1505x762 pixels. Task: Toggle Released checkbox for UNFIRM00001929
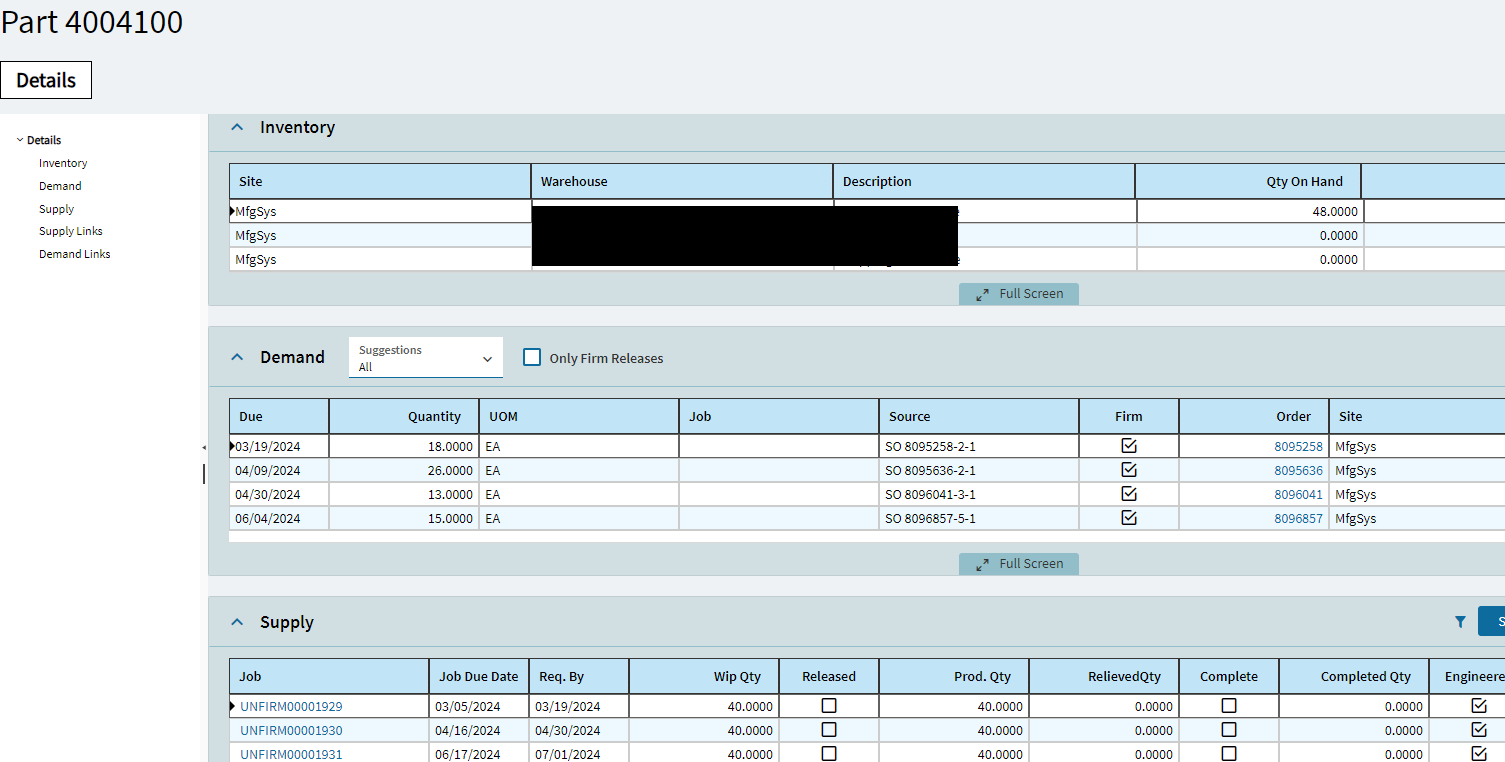[x=829, y=706]
